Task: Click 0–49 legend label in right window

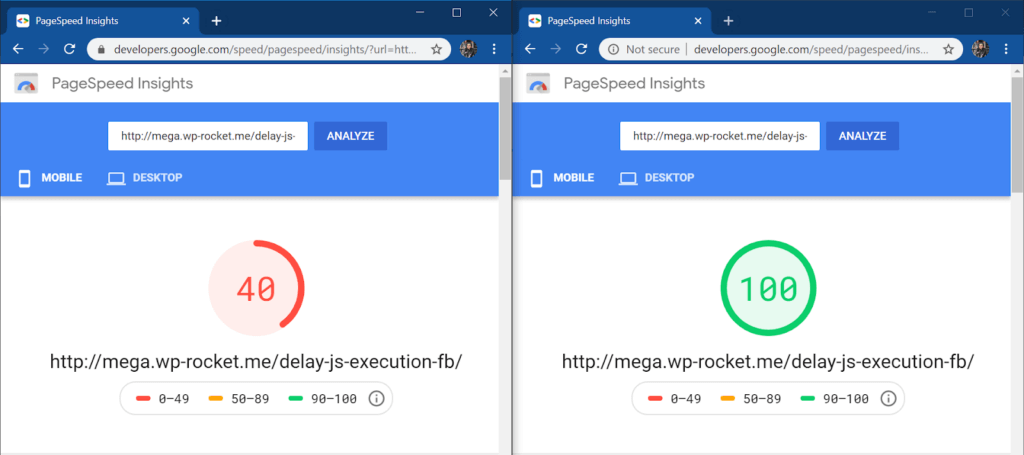Action: (x=686, y=399)
